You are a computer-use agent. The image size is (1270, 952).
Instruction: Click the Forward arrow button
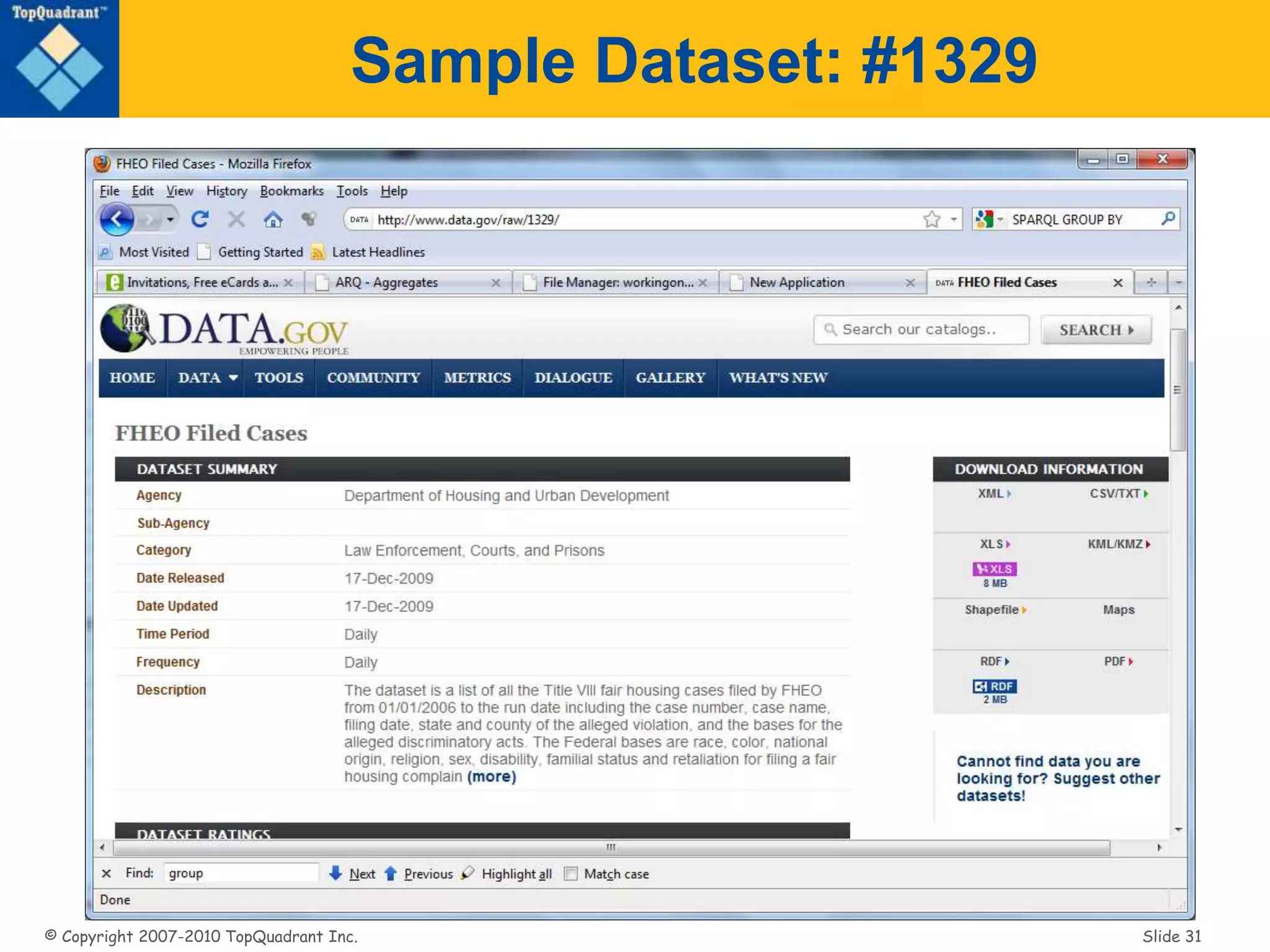[149, 219]
